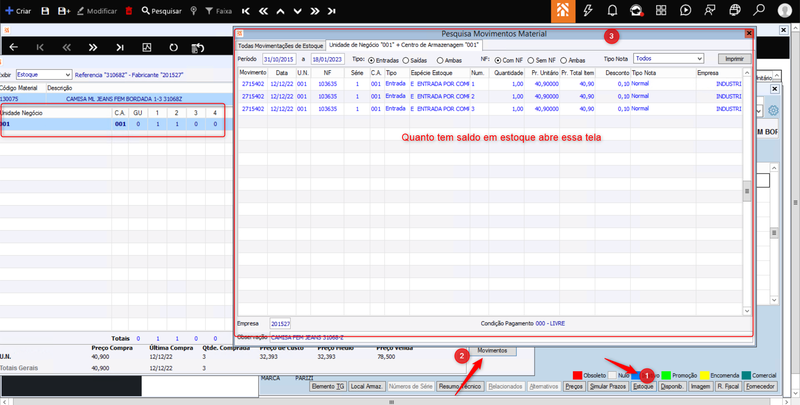Screen dimensions: 800x405
Task: Click the save disk icon
Action: 45,11
